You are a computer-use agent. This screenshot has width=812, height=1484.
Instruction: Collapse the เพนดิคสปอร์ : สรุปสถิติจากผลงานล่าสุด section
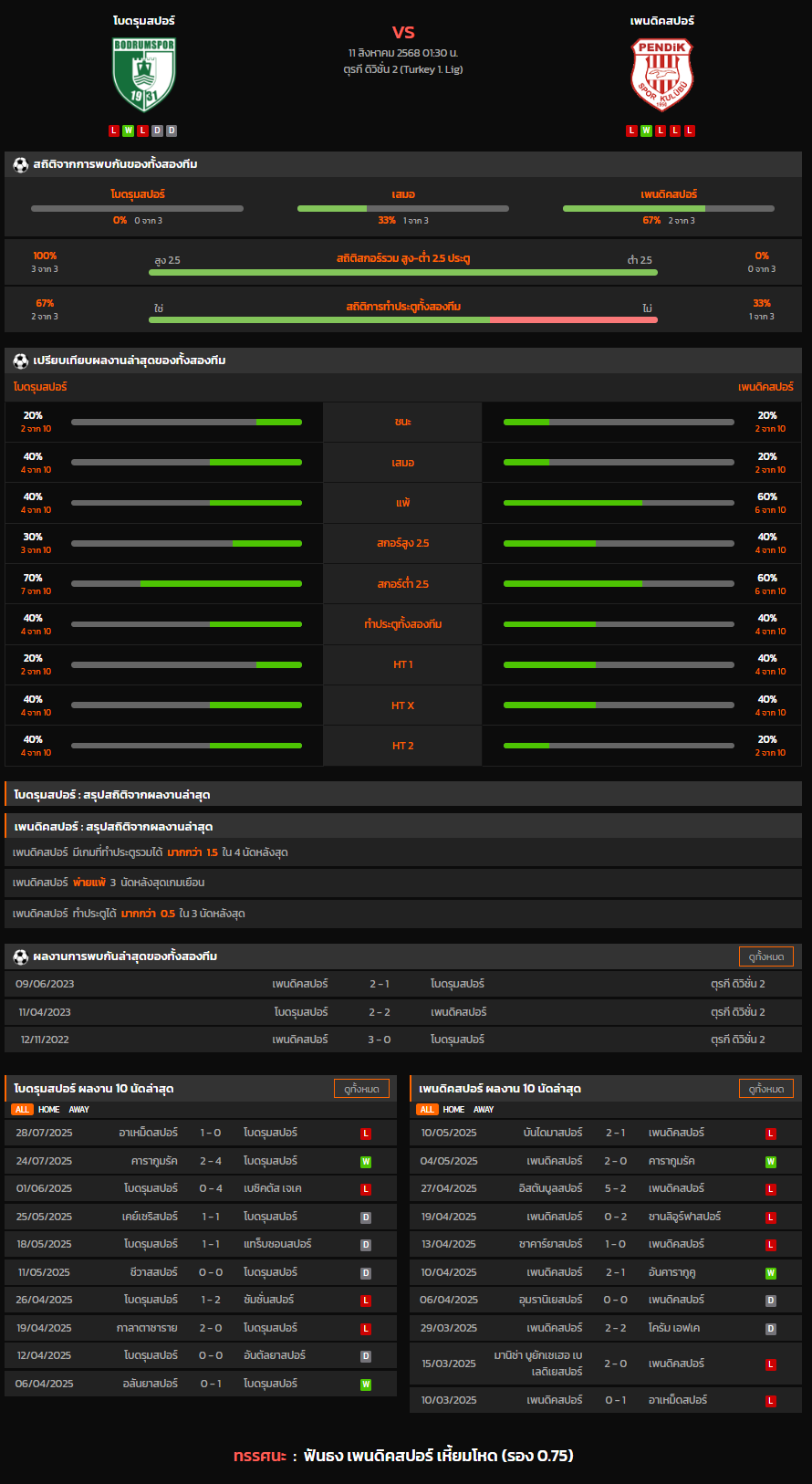tap(403, 827)
